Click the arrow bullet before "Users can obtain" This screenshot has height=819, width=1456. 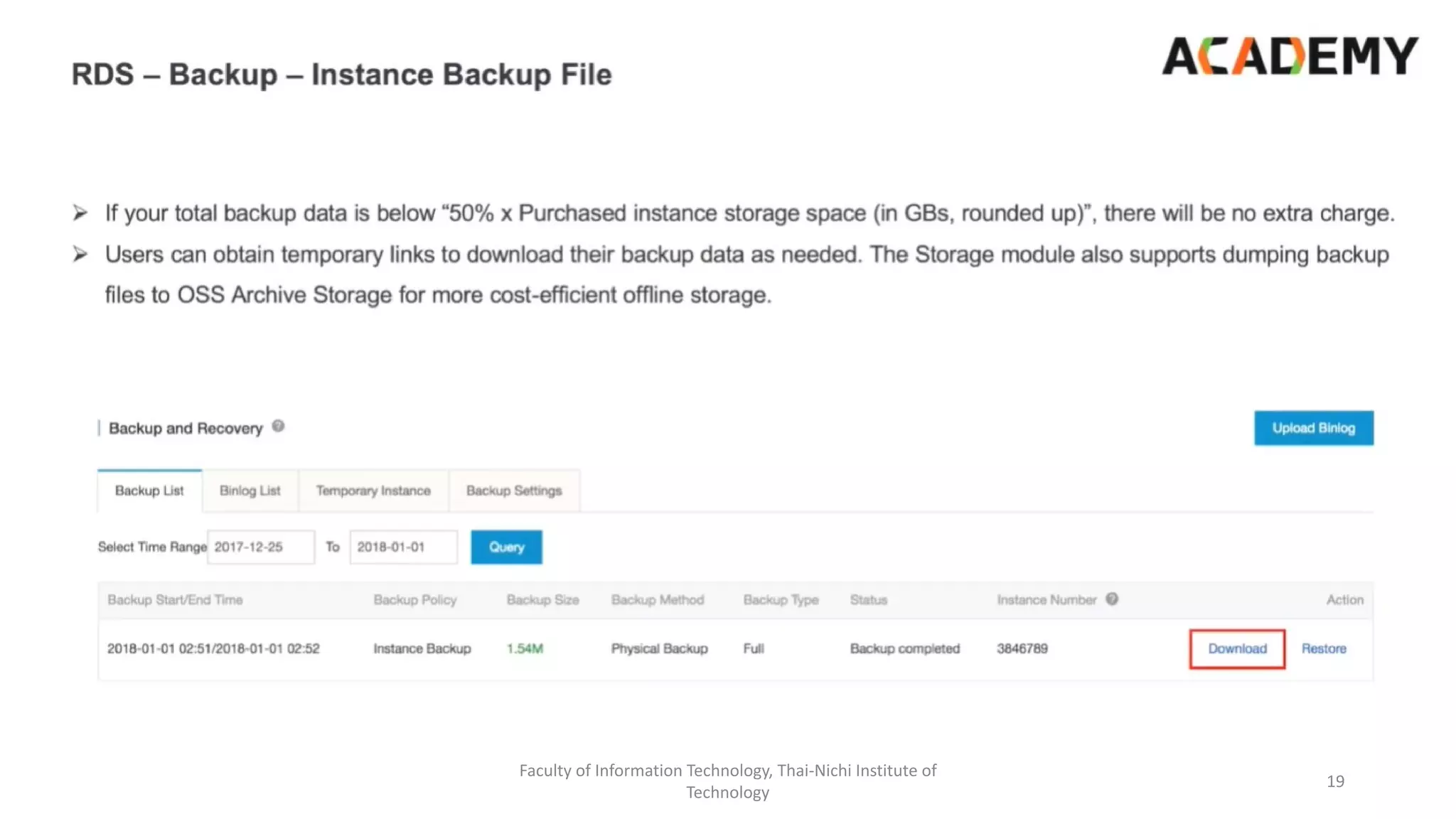click(80, 254)
